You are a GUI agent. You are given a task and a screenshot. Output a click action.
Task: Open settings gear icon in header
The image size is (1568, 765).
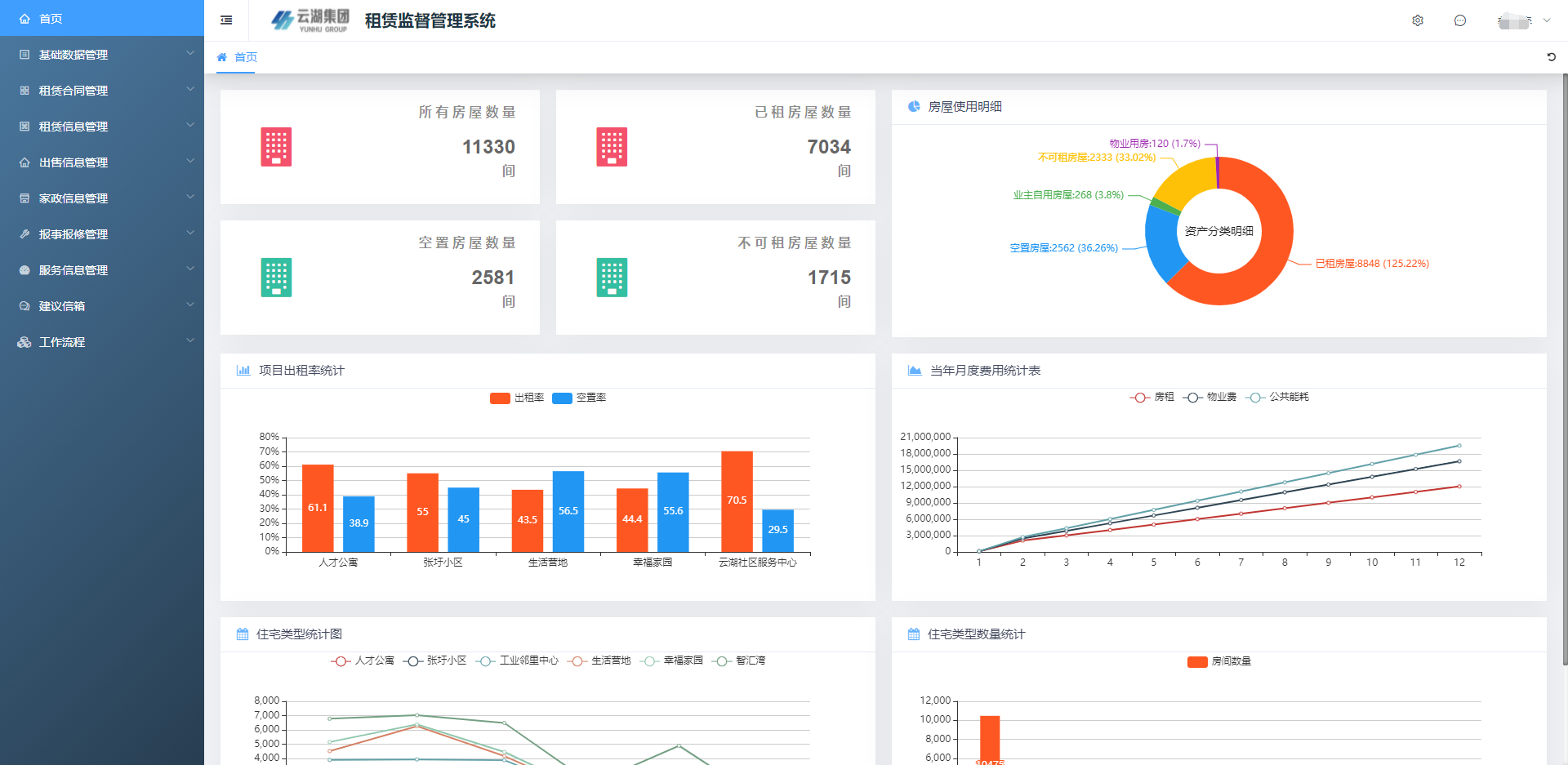tap(1418, 20)
